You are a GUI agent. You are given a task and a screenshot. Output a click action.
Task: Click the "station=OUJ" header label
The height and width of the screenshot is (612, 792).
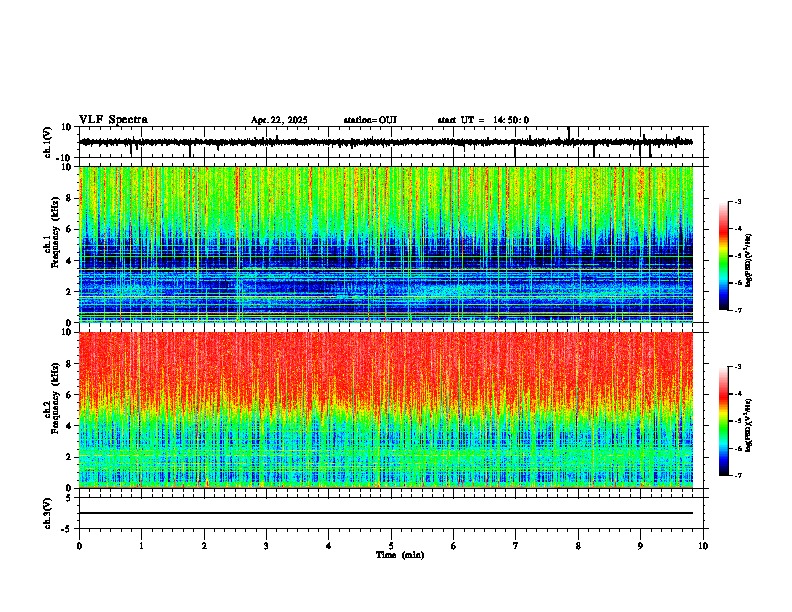point(370,120)
